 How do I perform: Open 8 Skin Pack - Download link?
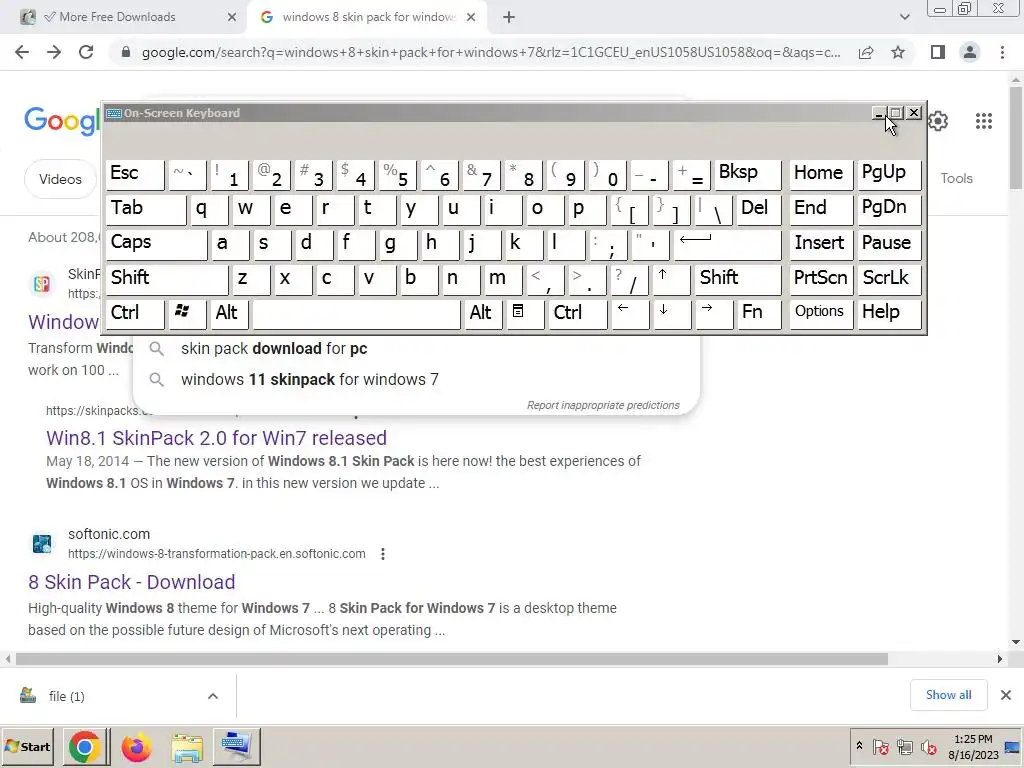(131, 582)
